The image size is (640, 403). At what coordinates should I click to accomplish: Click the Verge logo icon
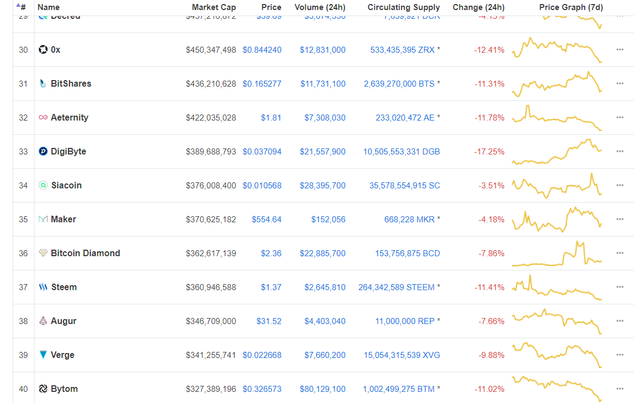(x=43, y=355)
